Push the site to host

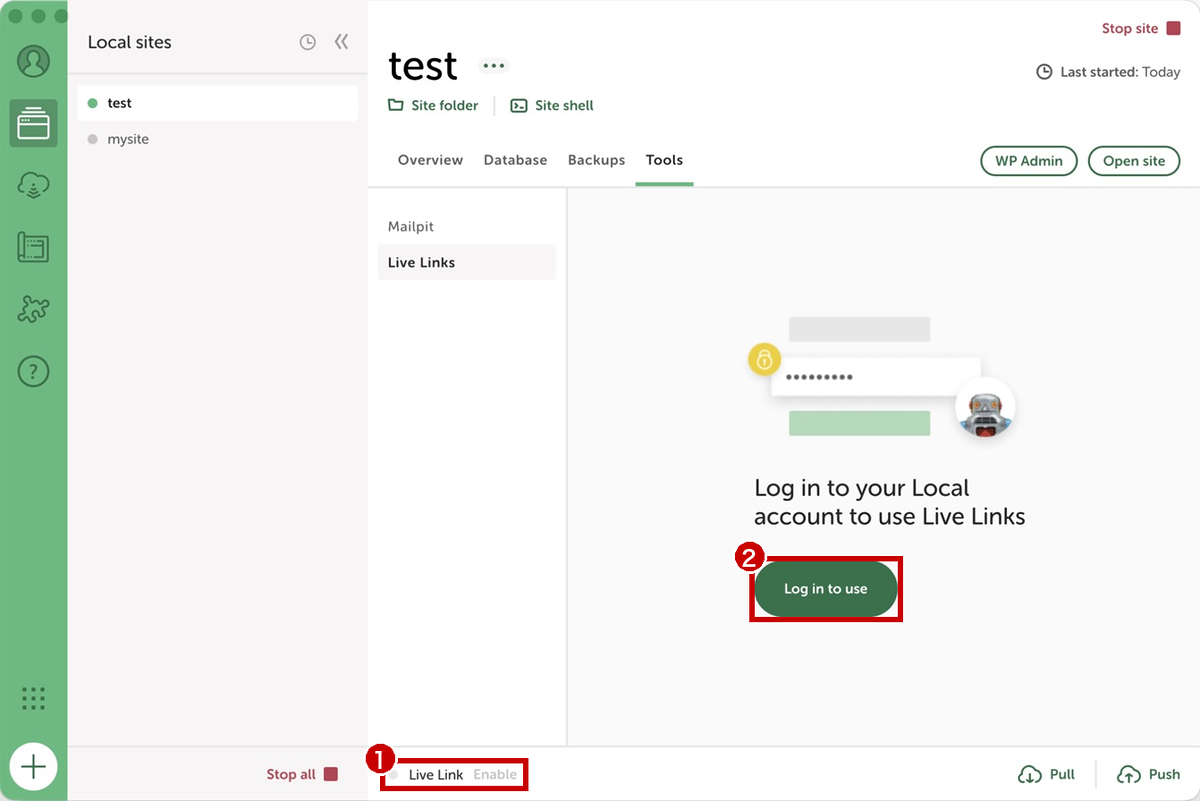[x=1148, y=775]
